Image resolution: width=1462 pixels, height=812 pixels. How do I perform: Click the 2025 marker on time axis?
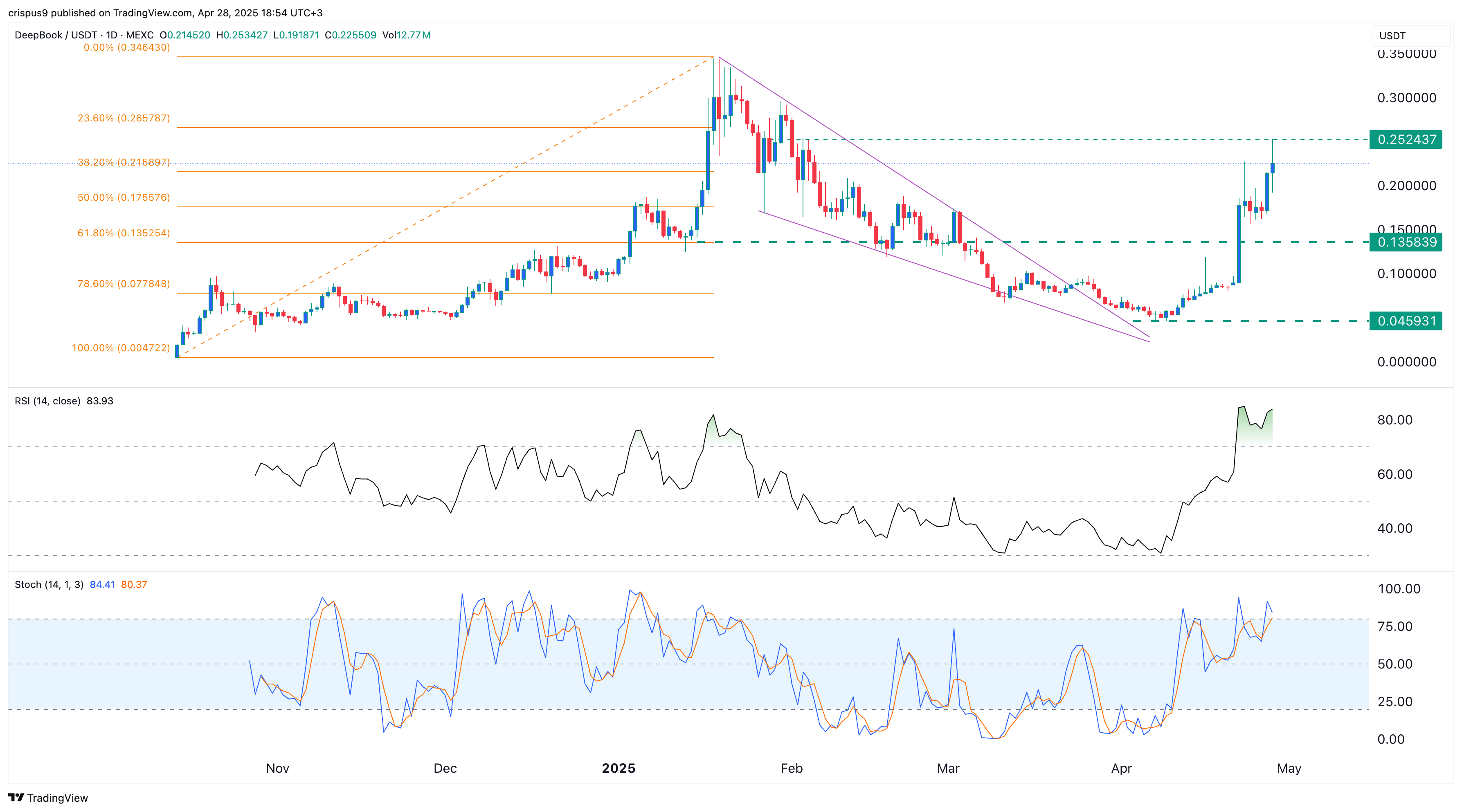(618, 768)
